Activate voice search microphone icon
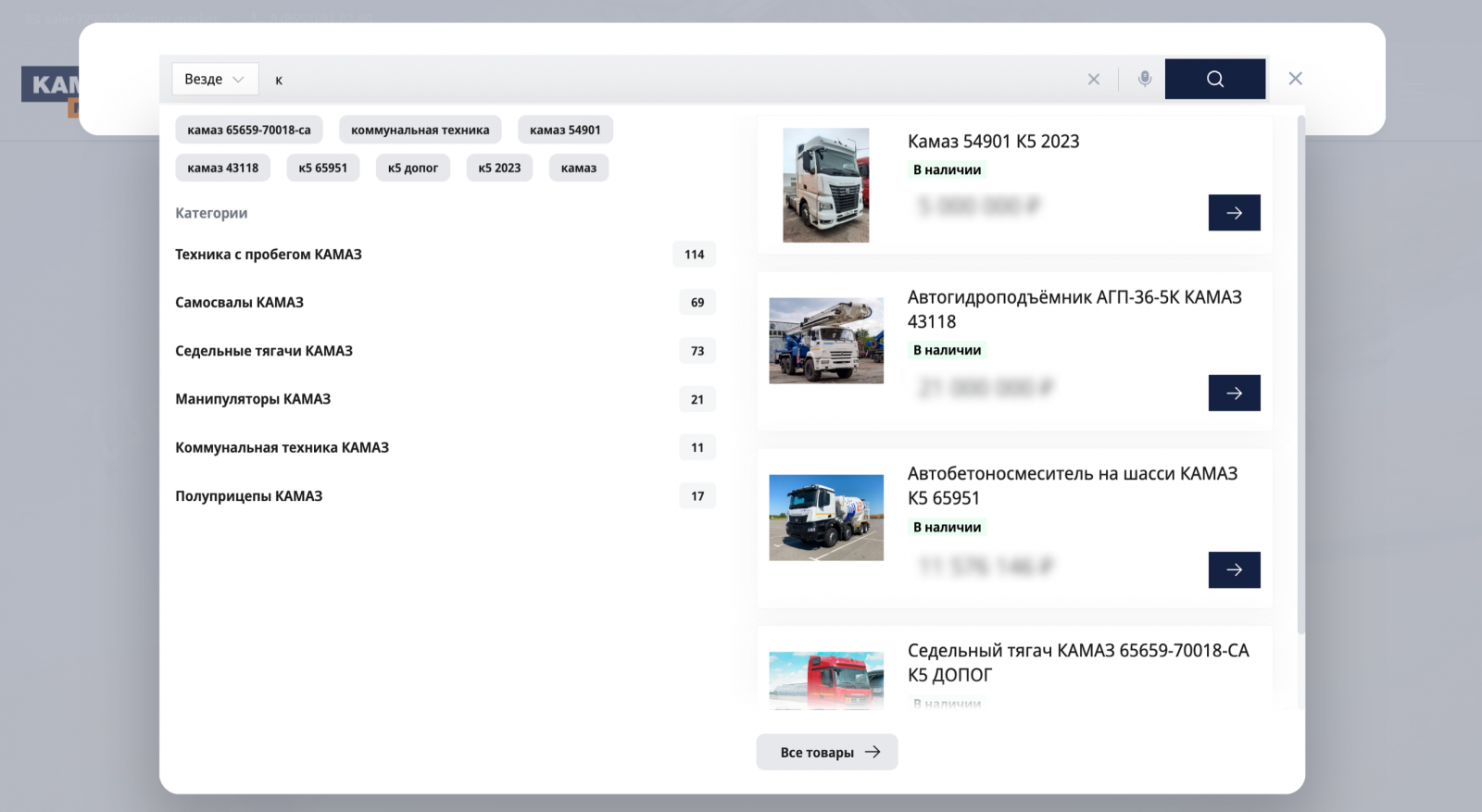Image resolution: width=1482 pixels, height=812 pixels. pyautogui.click(x=1145, y=79)
